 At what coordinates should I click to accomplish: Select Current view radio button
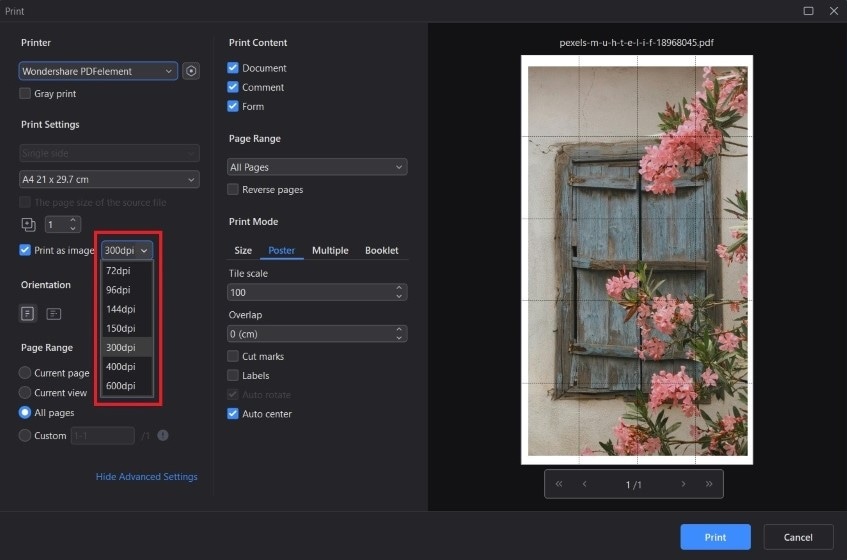point(25,393)
